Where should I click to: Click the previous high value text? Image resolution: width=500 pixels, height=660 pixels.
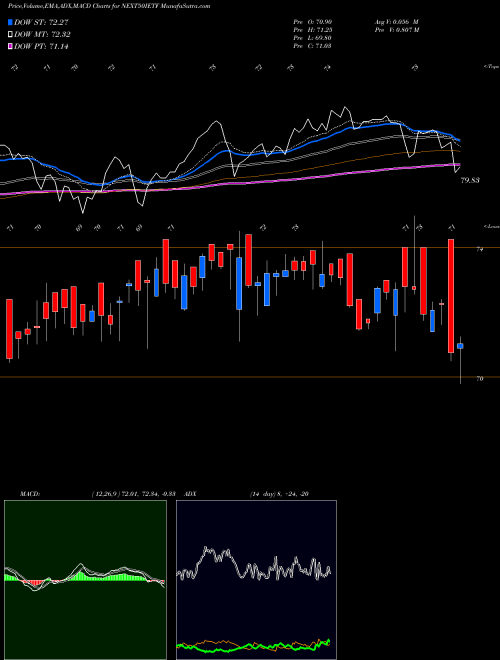click(x=312, y=30)
